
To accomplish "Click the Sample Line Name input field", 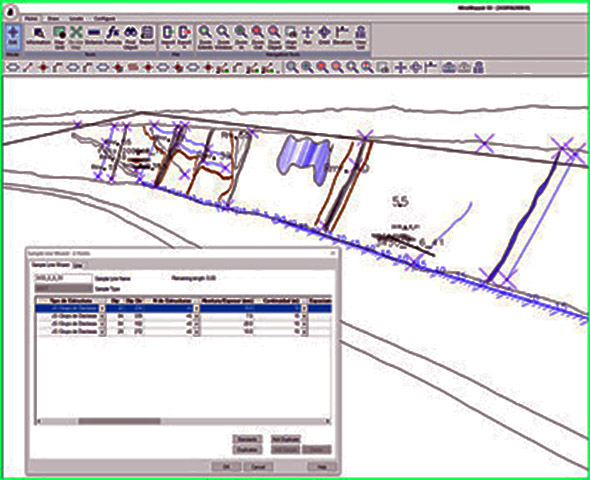I will 63,278.
